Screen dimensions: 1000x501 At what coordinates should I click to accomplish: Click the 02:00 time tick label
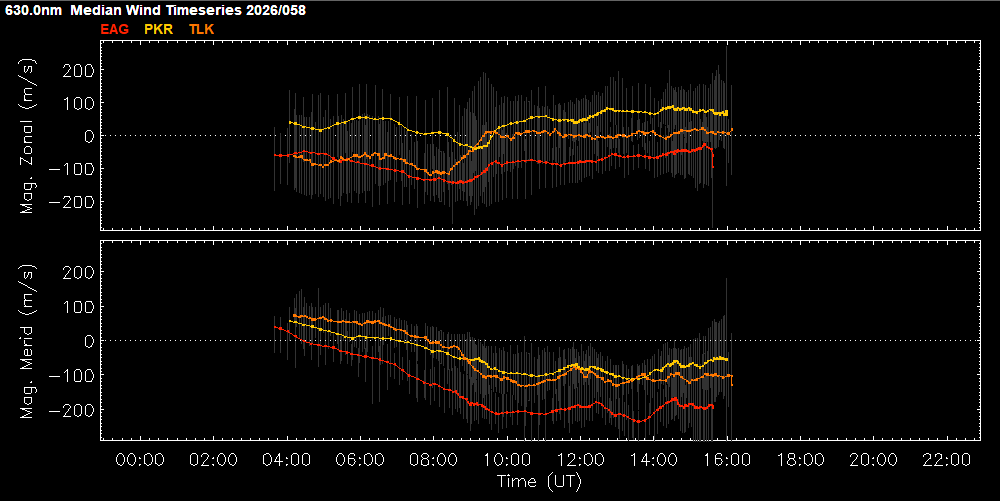[x=213, y=460]
